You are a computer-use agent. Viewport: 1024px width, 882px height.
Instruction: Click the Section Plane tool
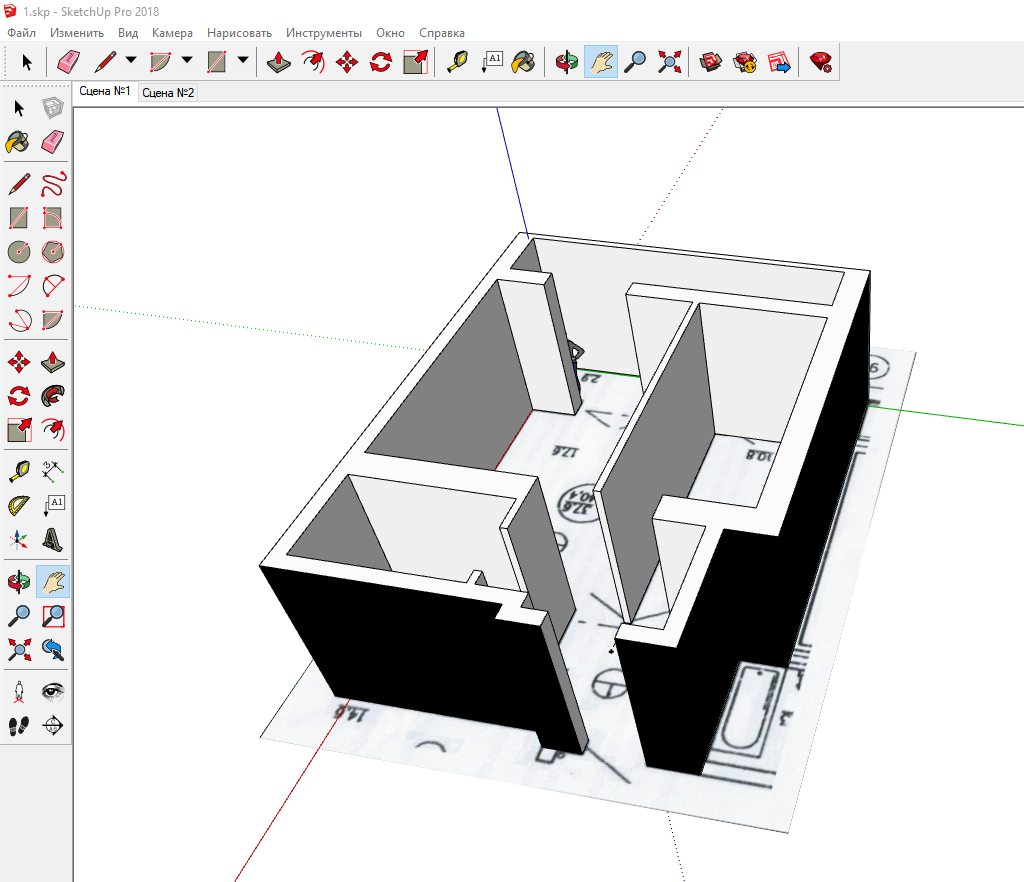point(53,725)
